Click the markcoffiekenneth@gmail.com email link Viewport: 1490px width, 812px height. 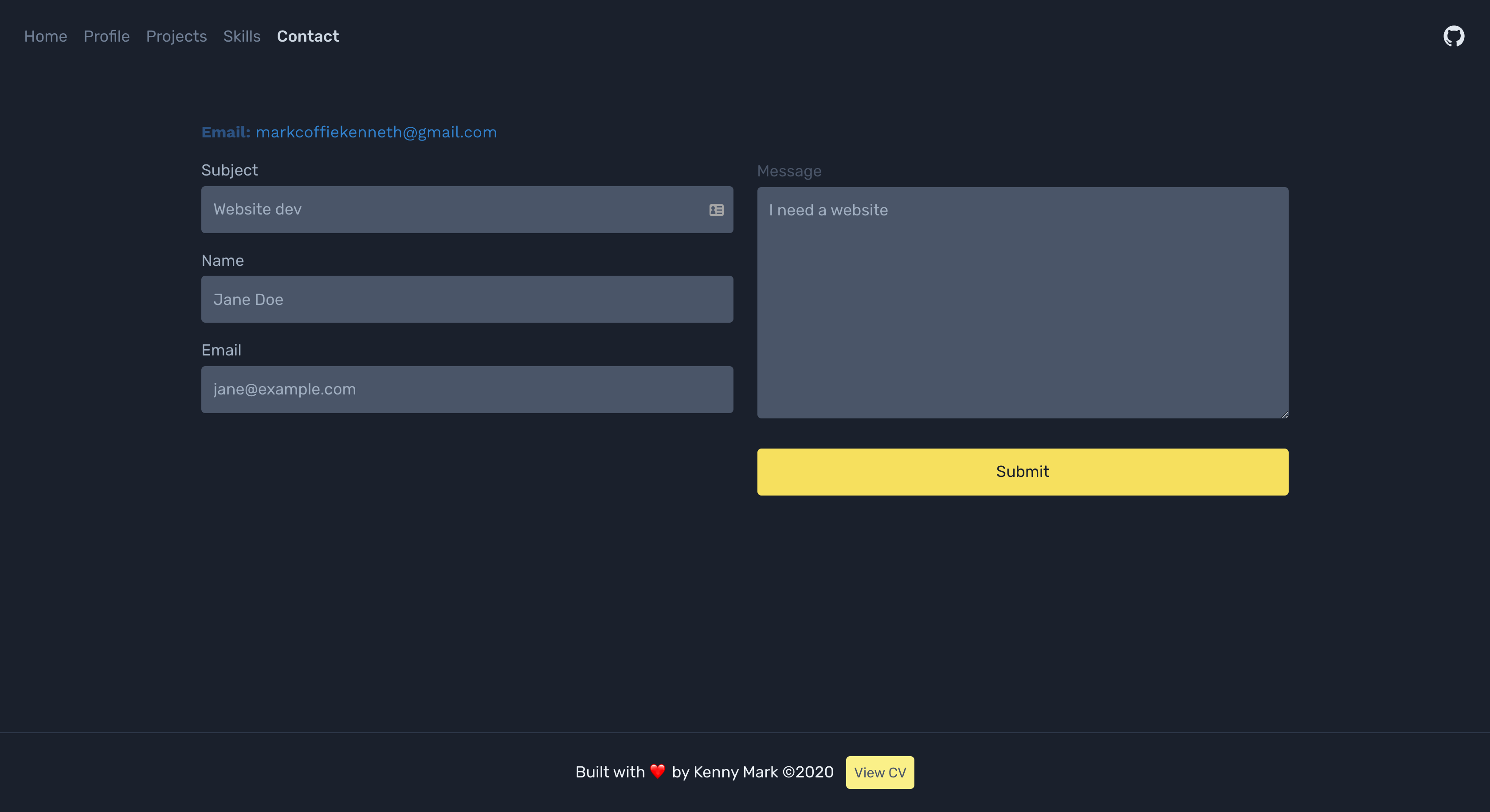[376, 133]
